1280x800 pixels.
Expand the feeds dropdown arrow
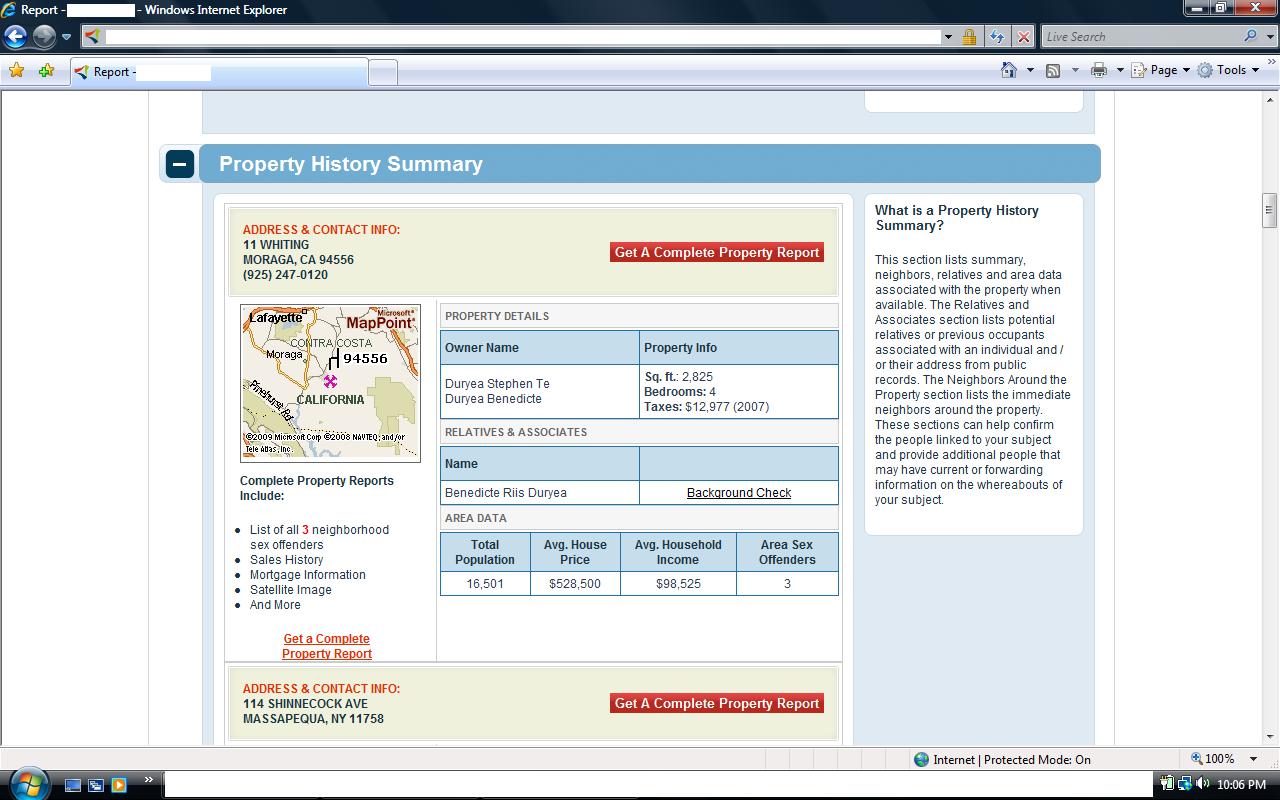[1075, 70]
